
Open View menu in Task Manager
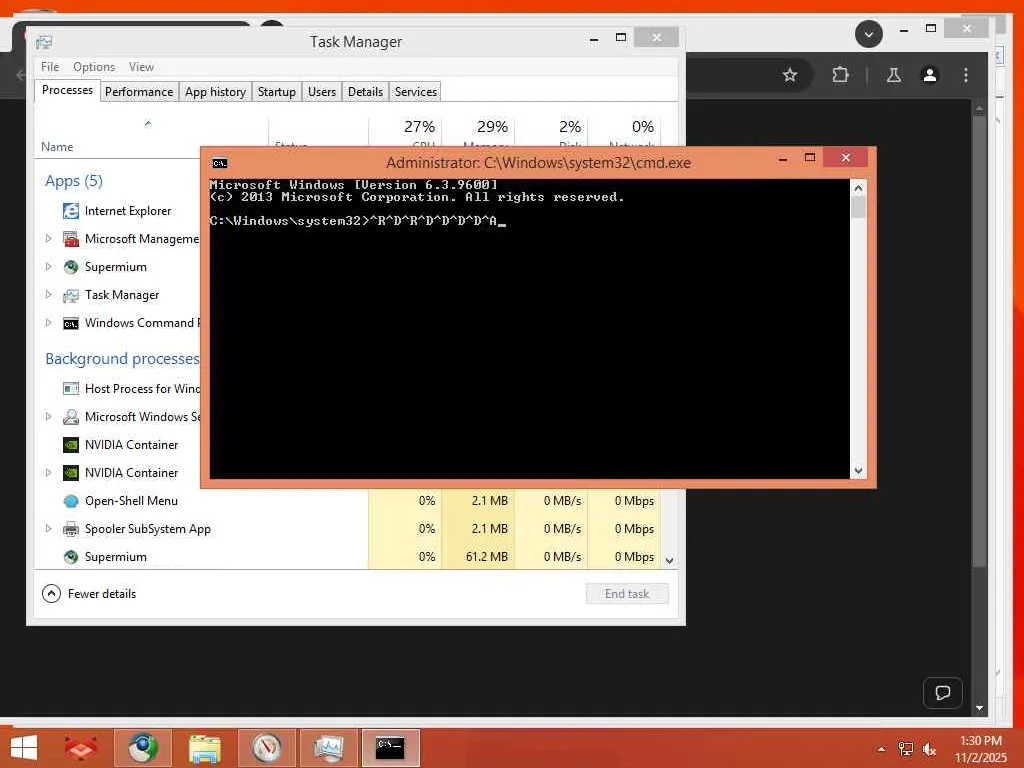pos(141,67)
